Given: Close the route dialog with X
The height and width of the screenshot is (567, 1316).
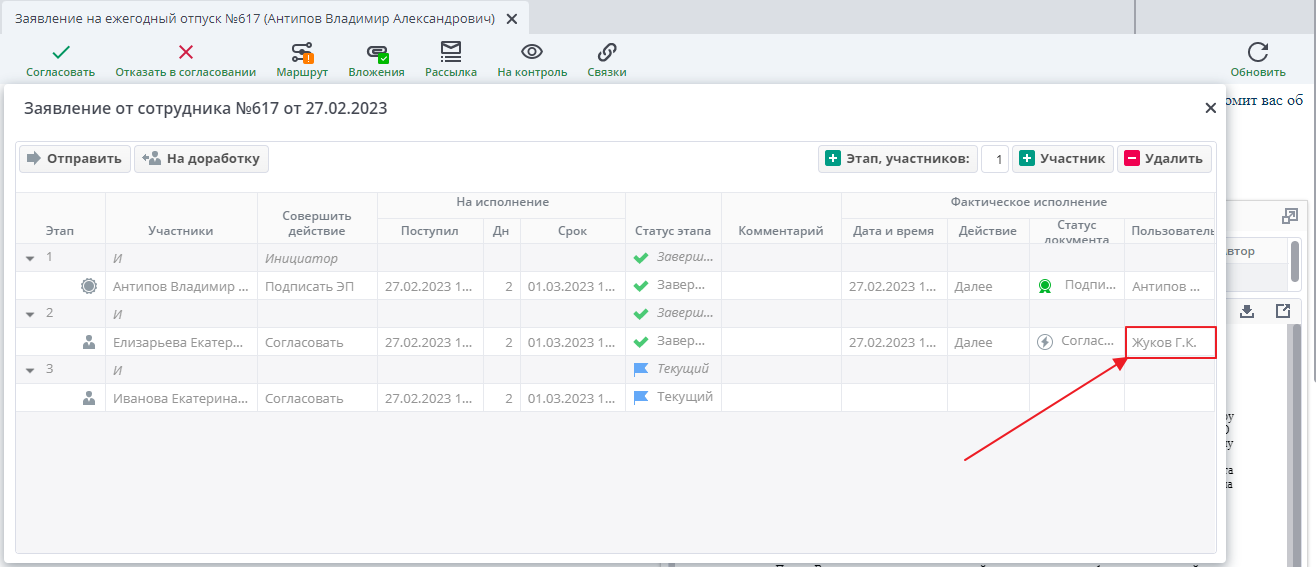Looking at the screenshot, I should (x=1210, y=108).
